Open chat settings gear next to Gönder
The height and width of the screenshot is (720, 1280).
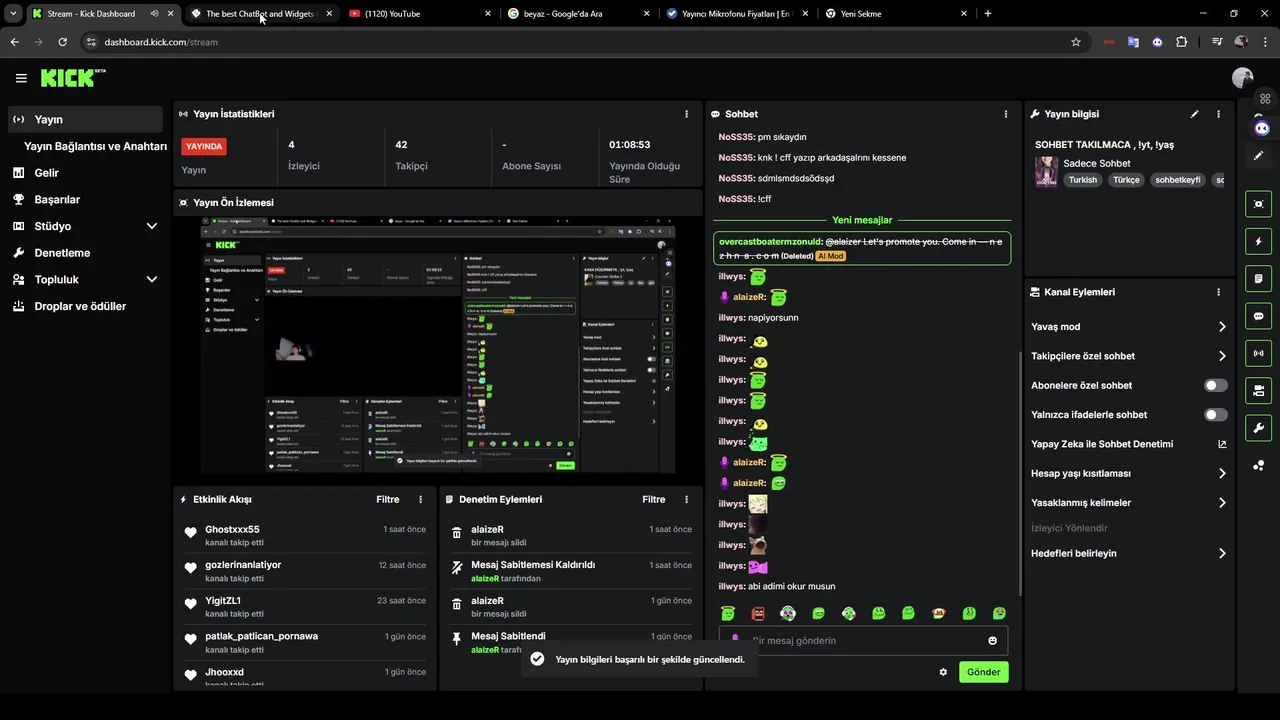(943, 672)
